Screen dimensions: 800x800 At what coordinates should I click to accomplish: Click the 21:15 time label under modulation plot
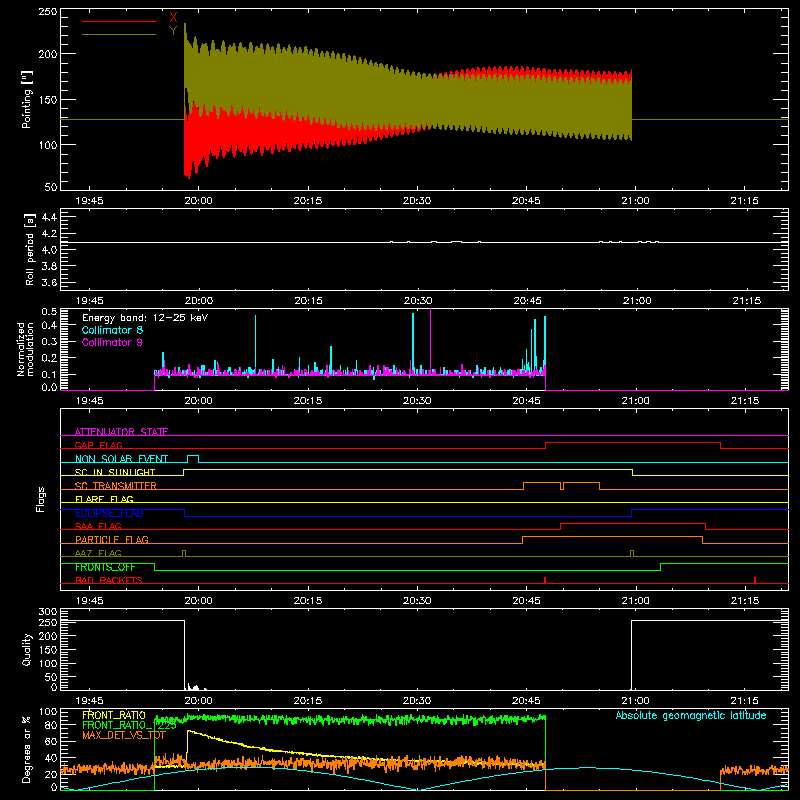745,401
